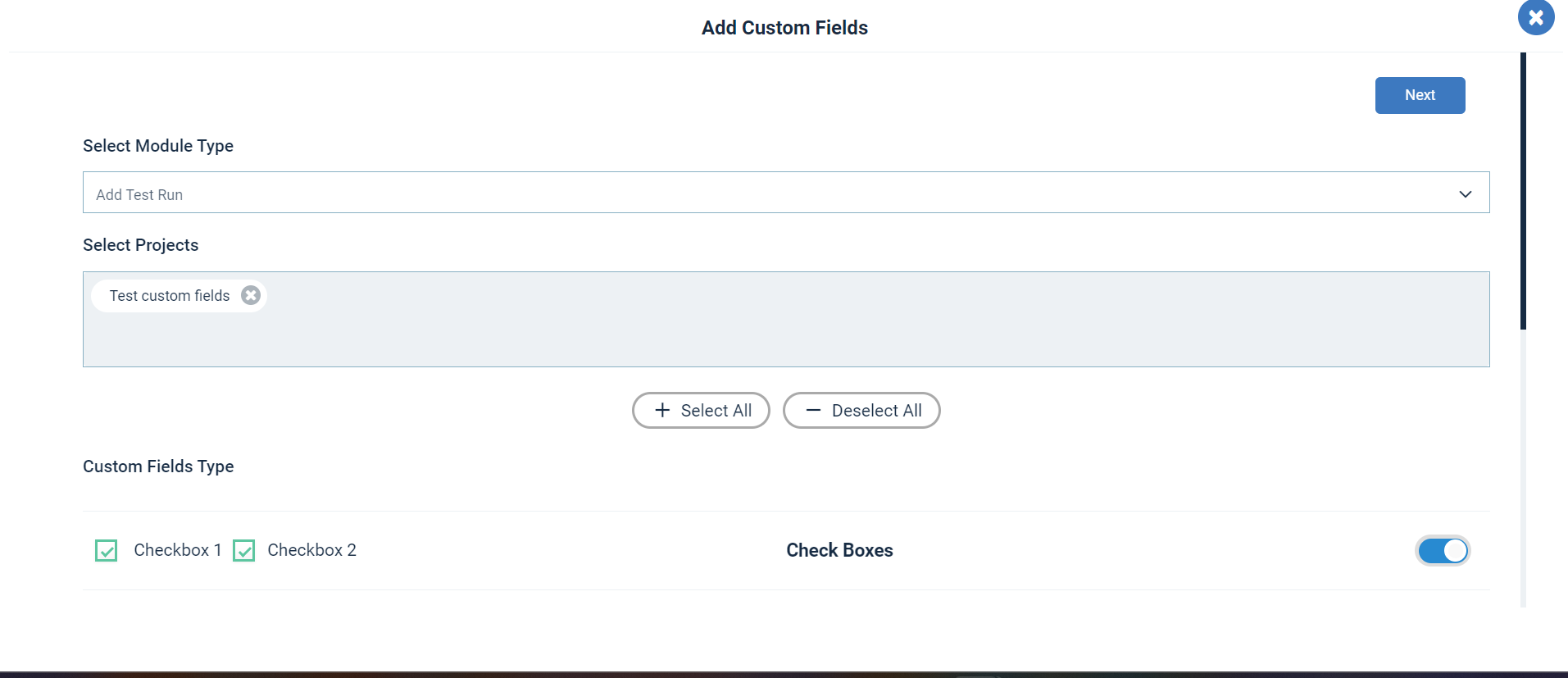
Task: Uncheck Checkbox 1
Action: click(107, 550)
